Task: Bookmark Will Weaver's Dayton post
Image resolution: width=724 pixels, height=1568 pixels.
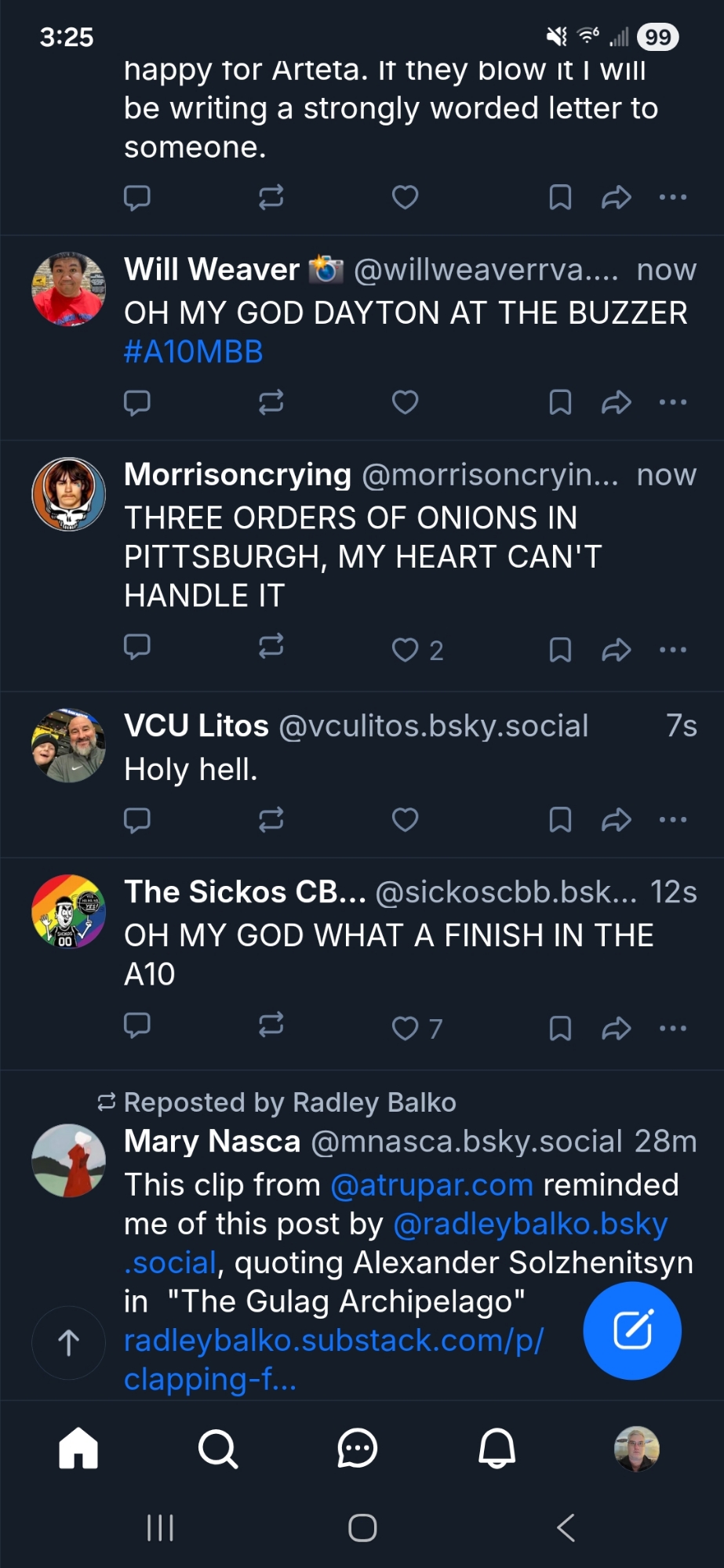Action: pos(560,402)
